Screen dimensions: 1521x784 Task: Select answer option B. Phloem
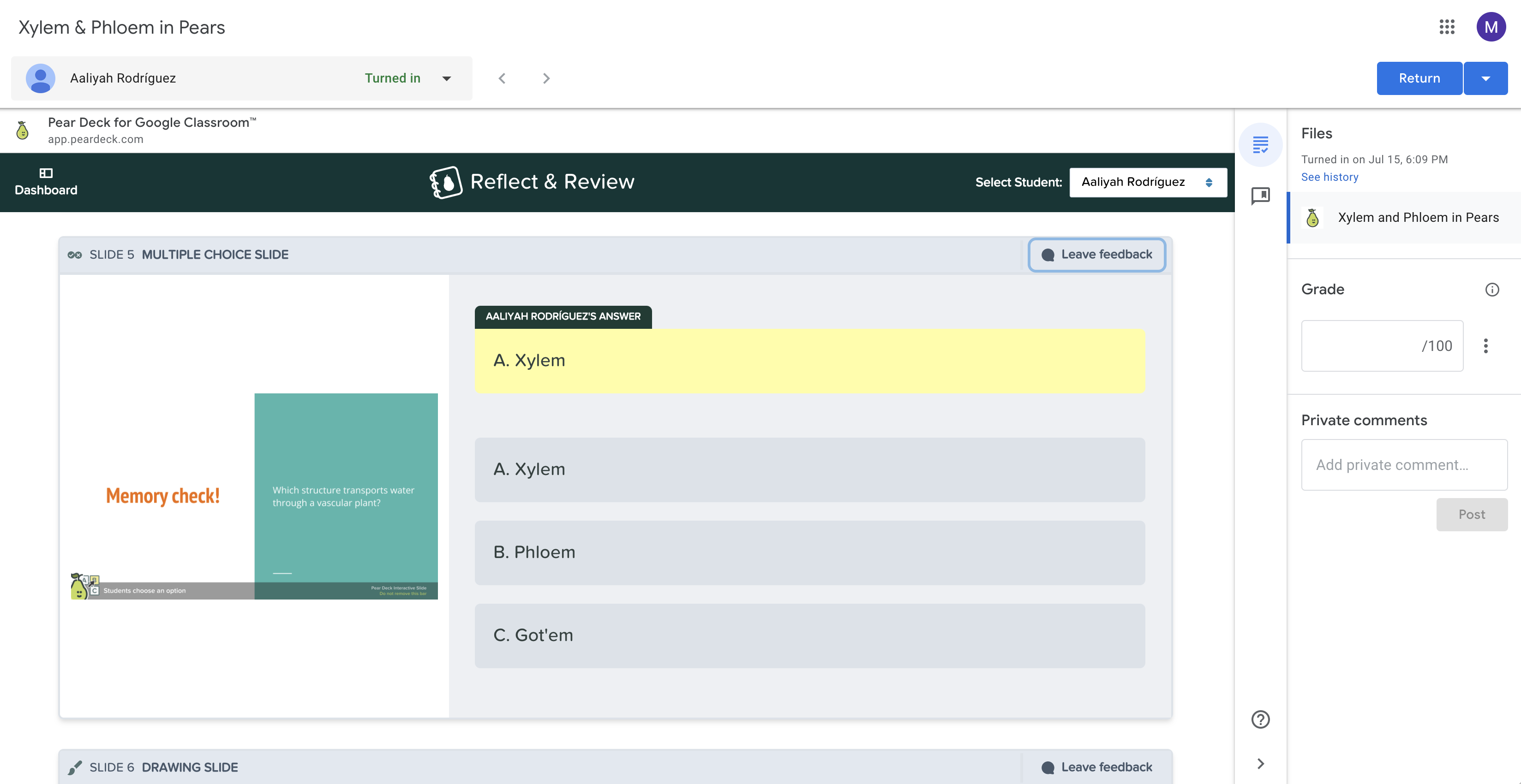point(809,552)
